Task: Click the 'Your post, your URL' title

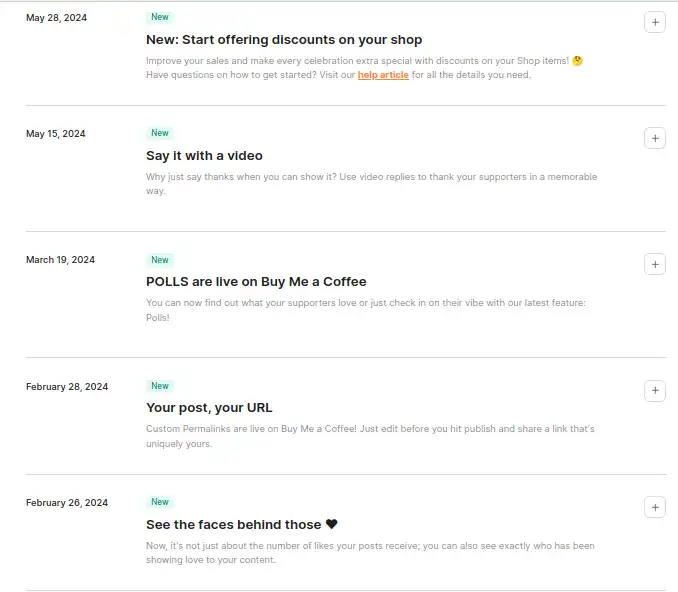Action: click(x=209, y=408)
